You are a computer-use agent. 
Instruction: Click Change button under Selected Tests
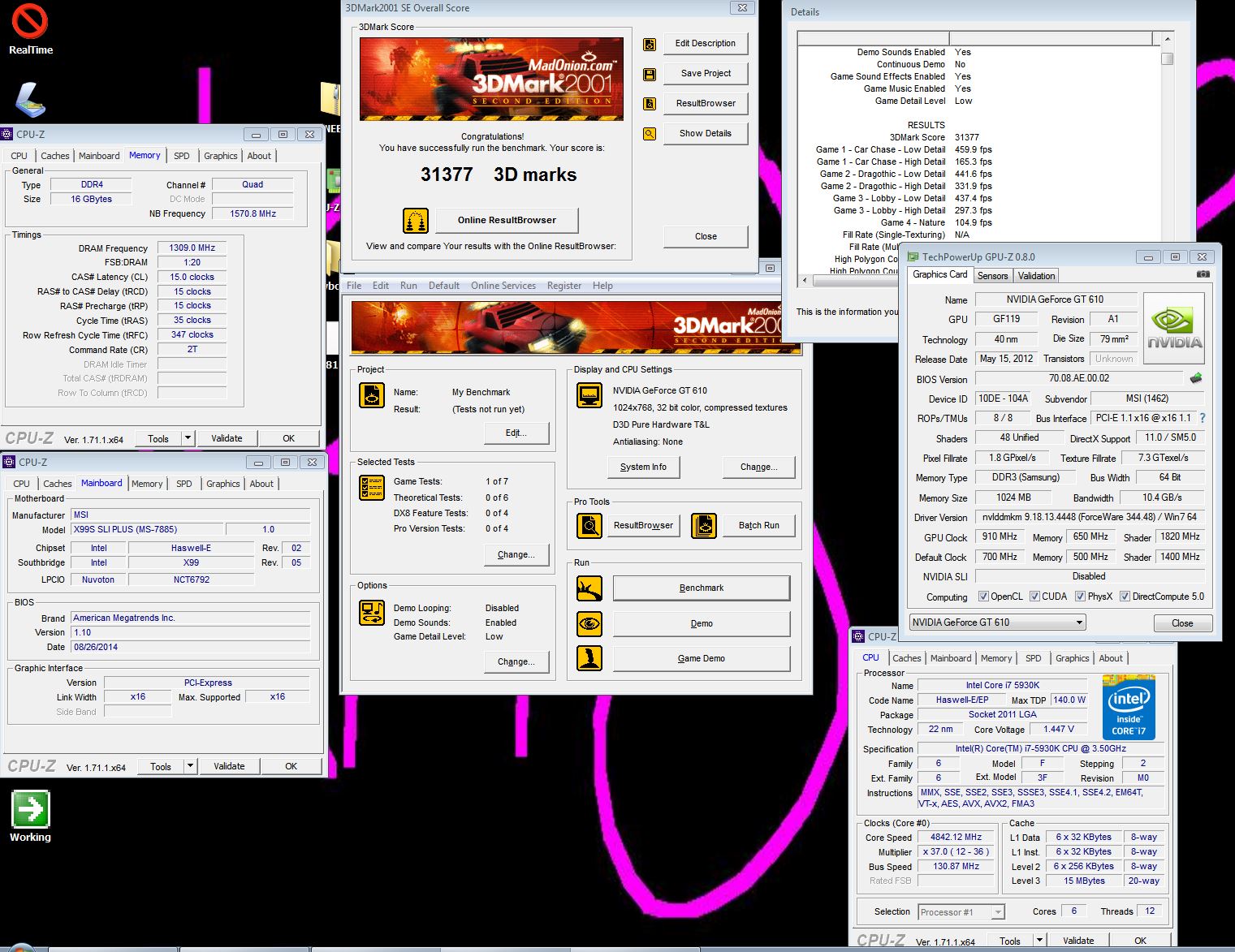click(x=516, y=555)
